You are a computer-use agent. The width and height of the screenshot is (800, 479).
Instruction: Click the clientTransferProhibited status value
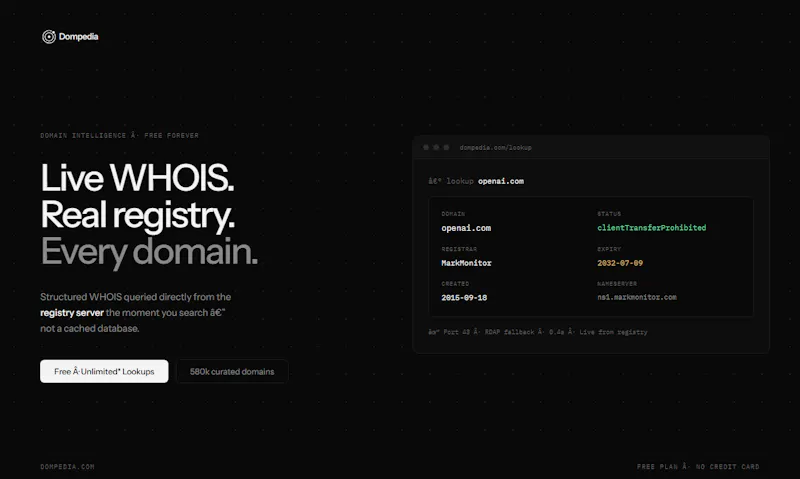[652, 228]
